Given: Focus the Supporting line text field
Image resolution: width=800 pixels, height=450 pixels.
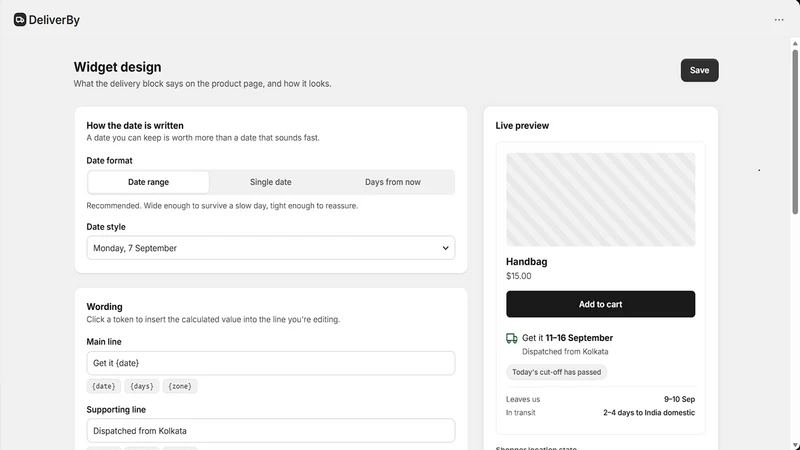Looking at the screenshot, I should [x=270, y=431].
